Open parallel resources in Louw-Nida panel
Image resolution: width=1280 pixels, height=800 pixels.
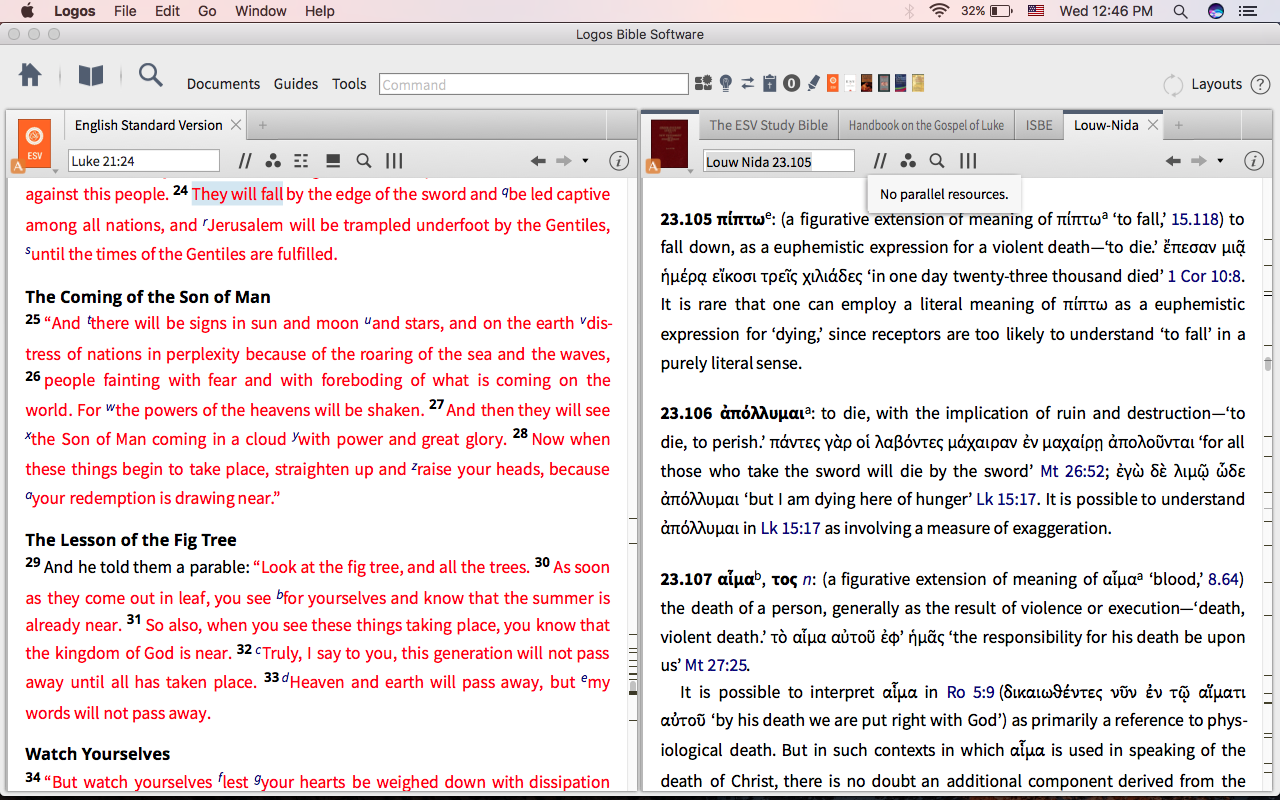pyautogui.click(x=880, y=161)
